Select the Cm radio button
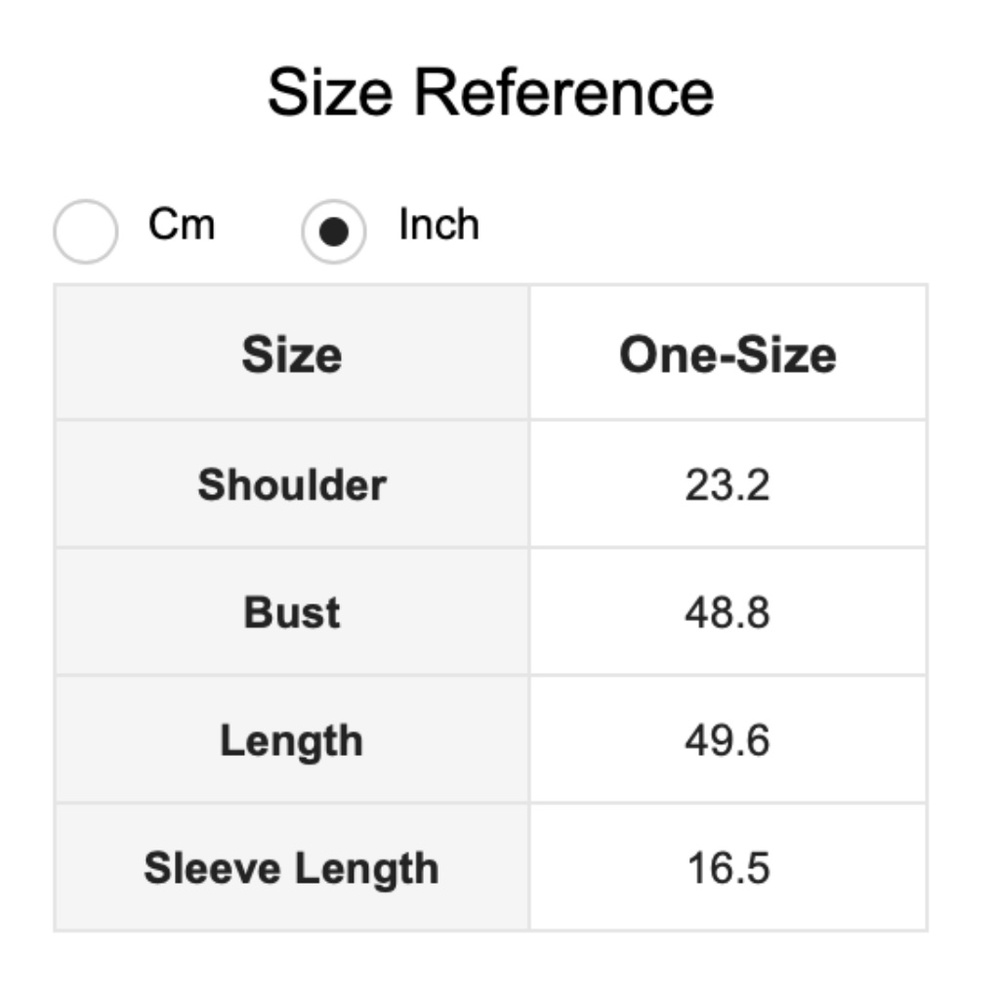Viewport: 1000px width, 1000px height. pyautogui.click(x=85, y=231)
